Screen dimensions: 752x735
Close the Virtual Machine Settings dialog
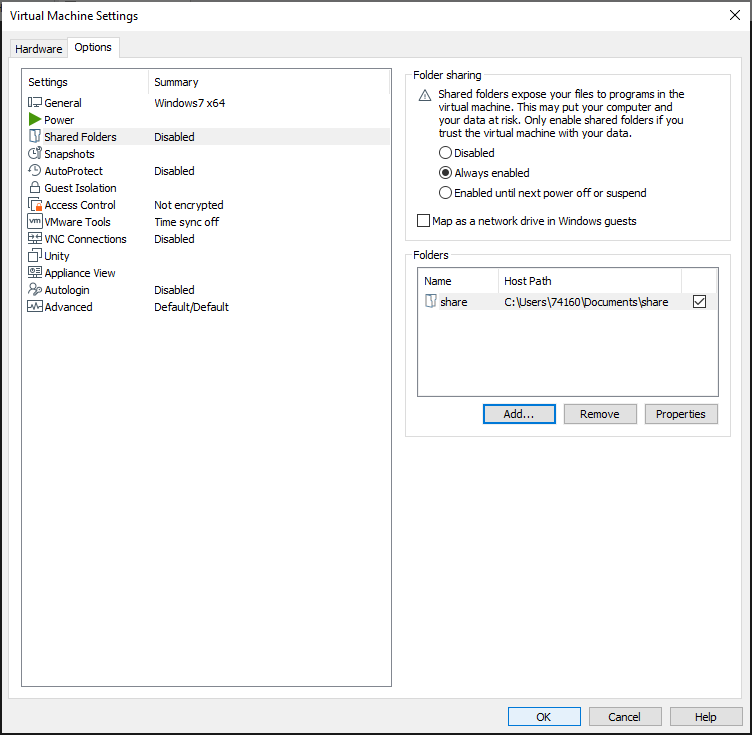coord(735,15)
